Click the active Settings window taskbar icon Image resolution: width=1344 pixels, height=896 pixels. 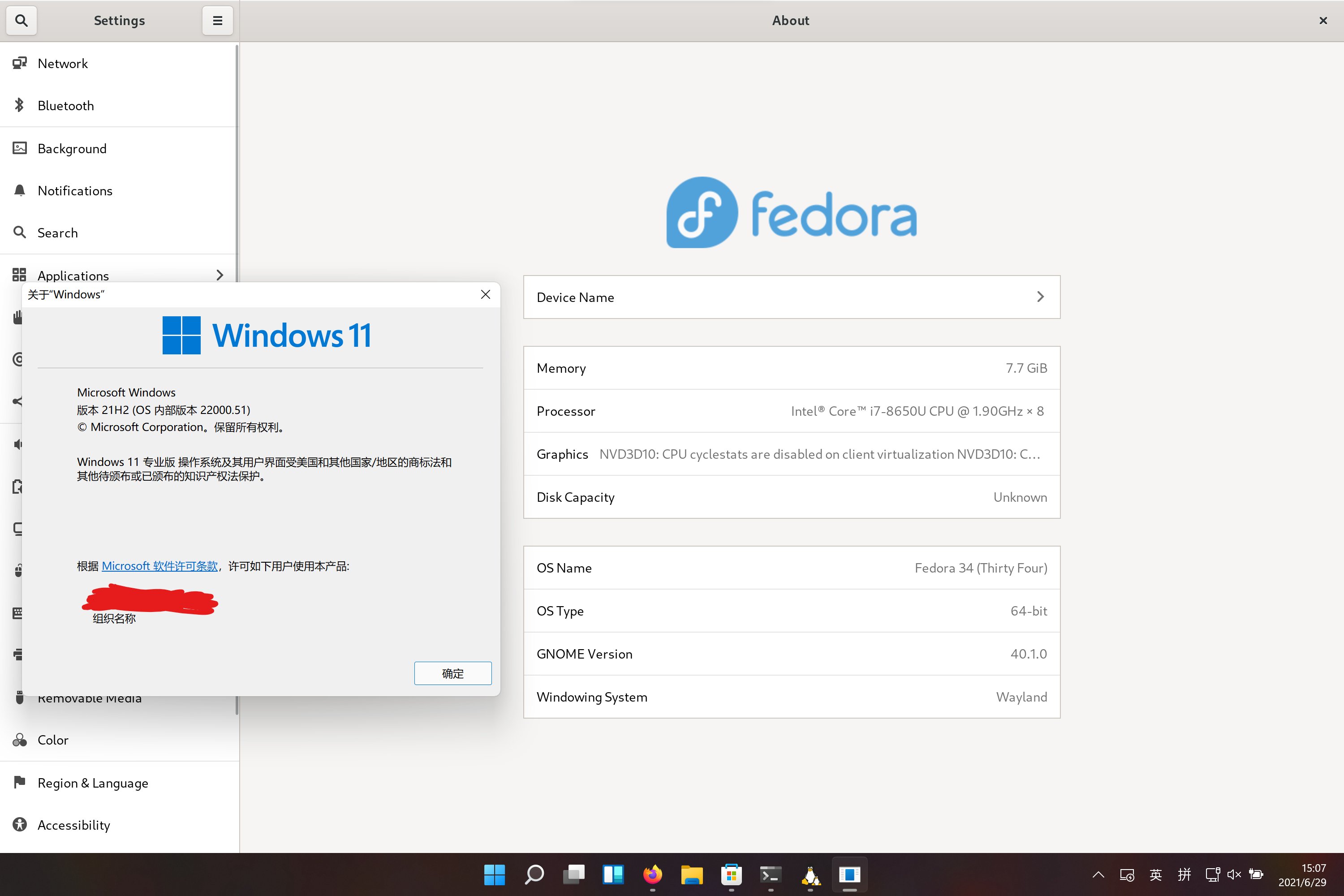coord(850,874)
